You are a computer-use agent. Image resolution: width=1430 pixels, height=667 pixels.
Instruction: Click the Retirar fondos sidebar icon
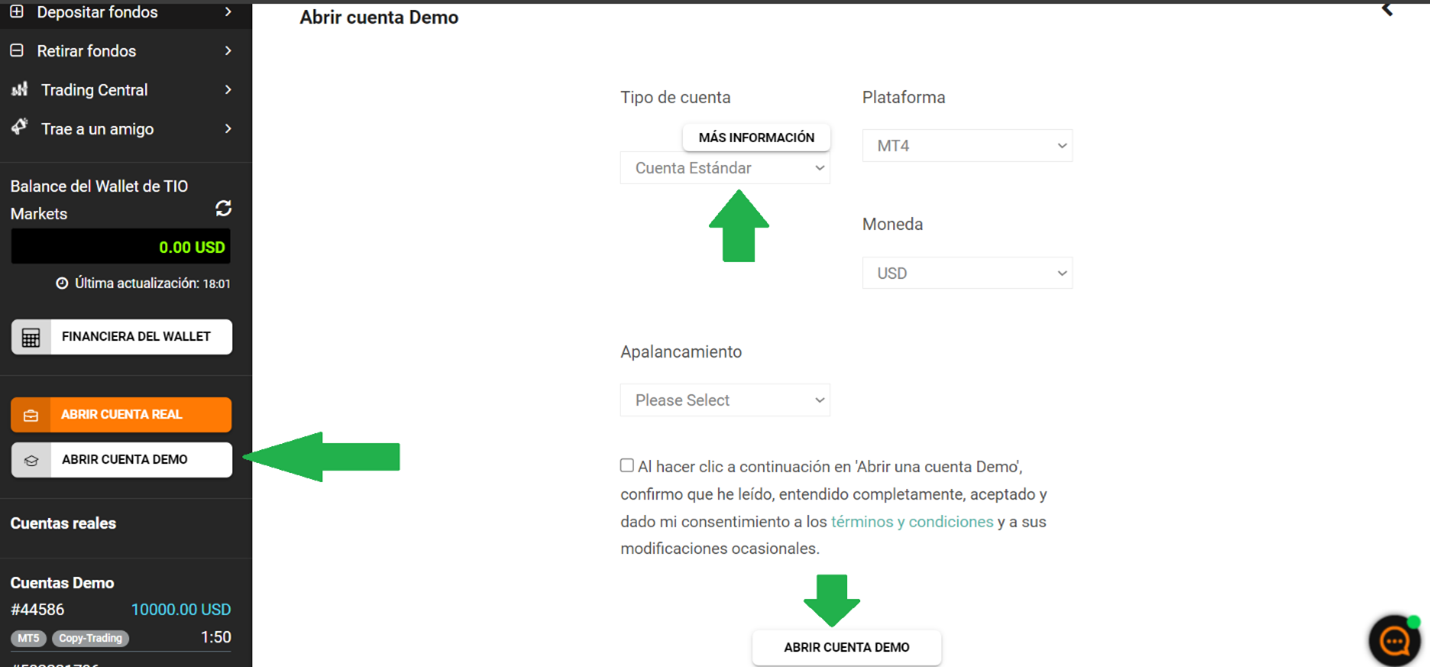tap(18, 50)
